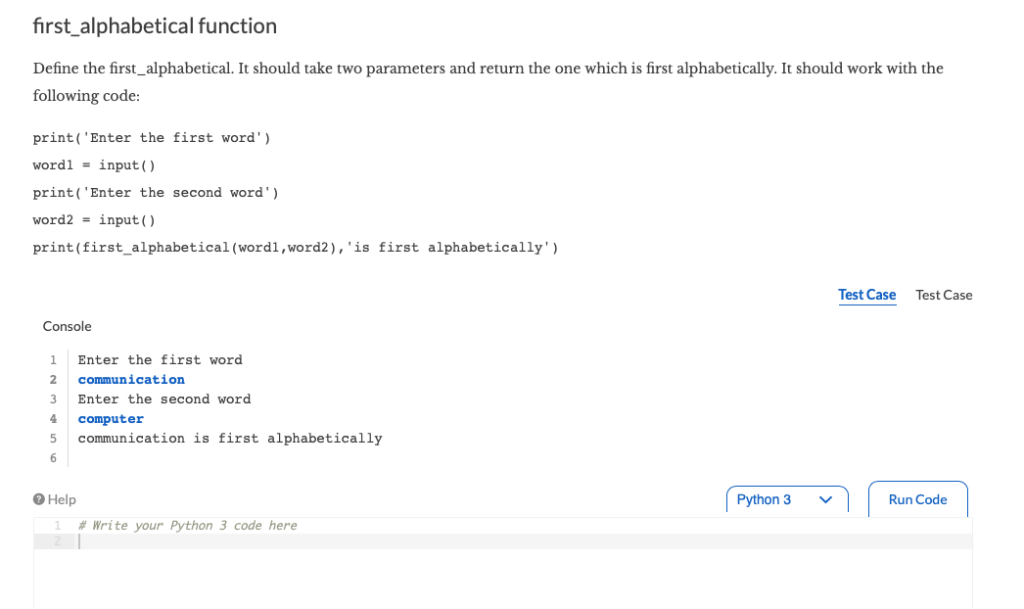Click the Run Code button
The width and height of the screenshot is (1024, 609).
coord(916,499)
